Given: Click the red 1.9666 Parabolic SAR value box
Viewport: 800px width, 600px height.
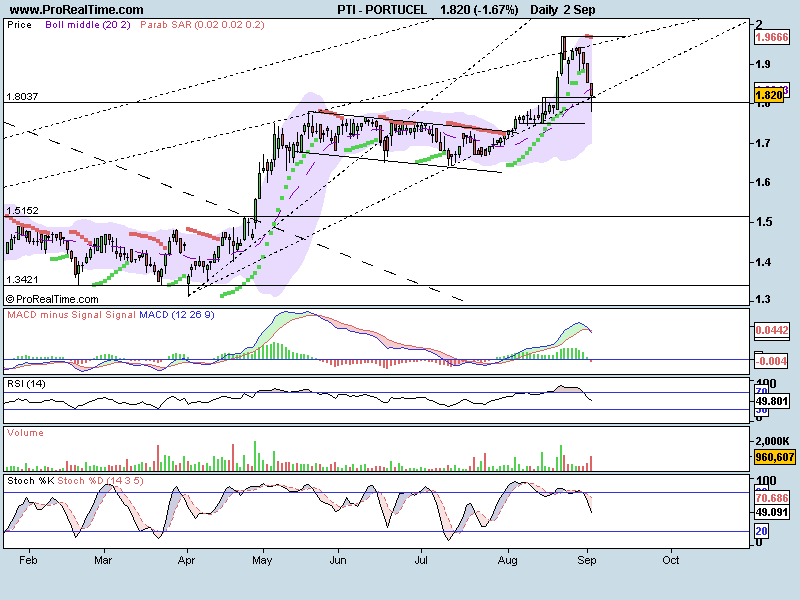Looking at the screenshot, I should pyautogui.click(x=772, y=37).
